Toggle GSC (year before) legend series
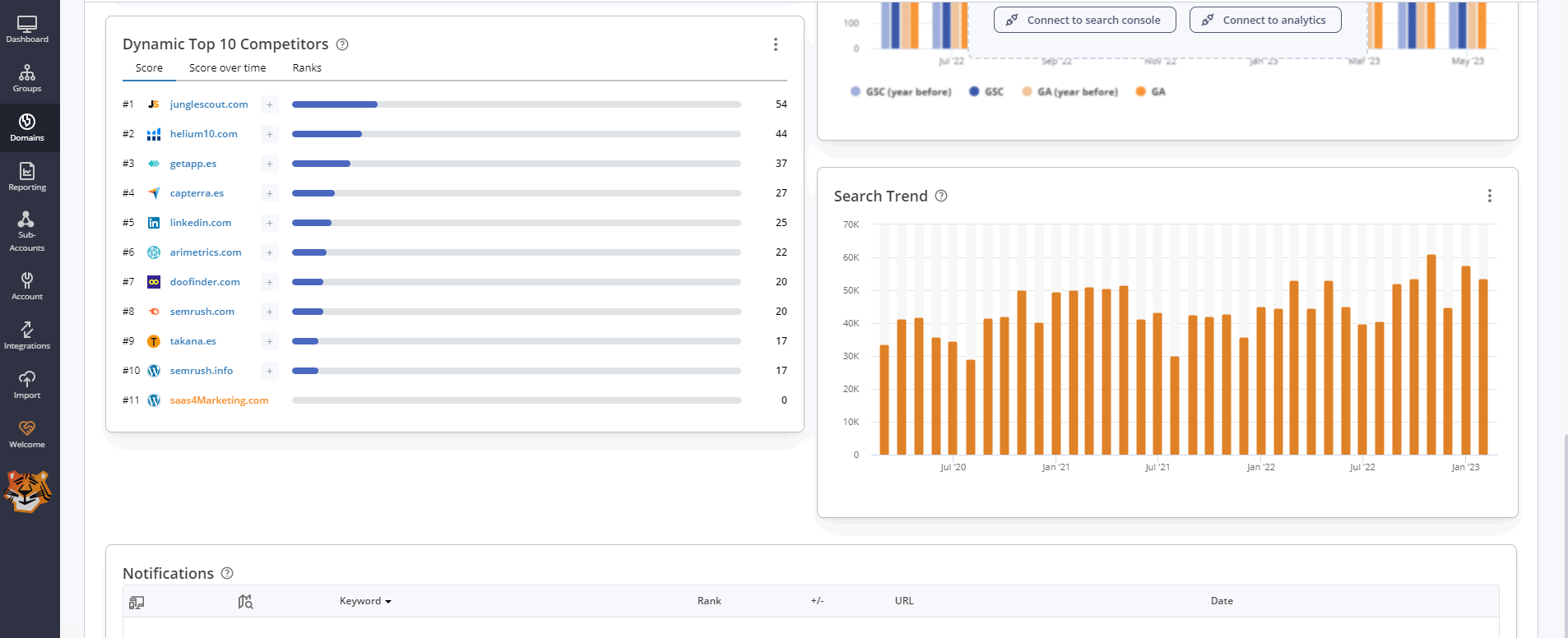Image resolution: width=1568 pixels, height=638 pixels. pyautogui.click(x=901, y=92)
